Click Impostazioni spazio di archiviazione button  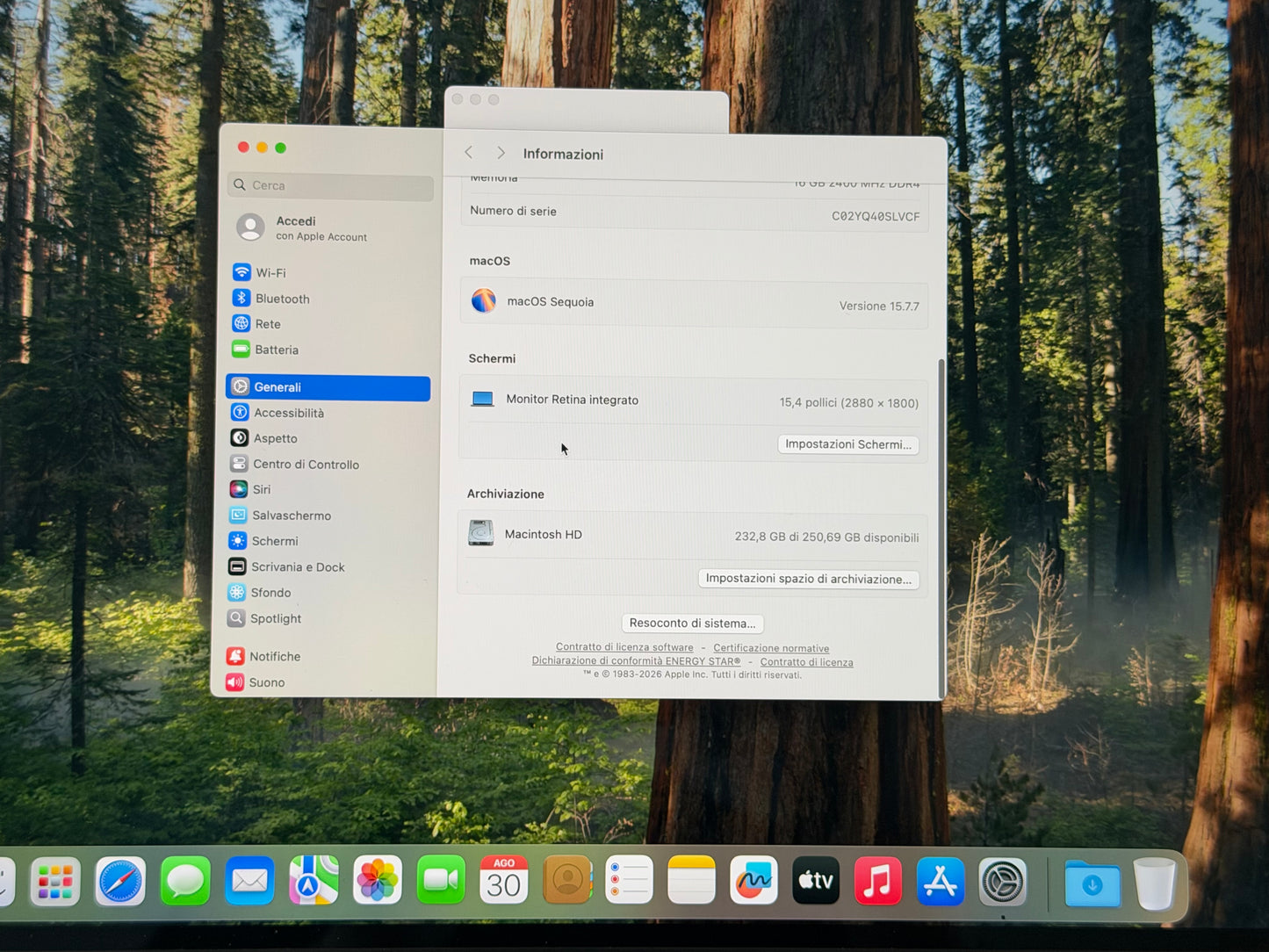(x=808, y=579)
